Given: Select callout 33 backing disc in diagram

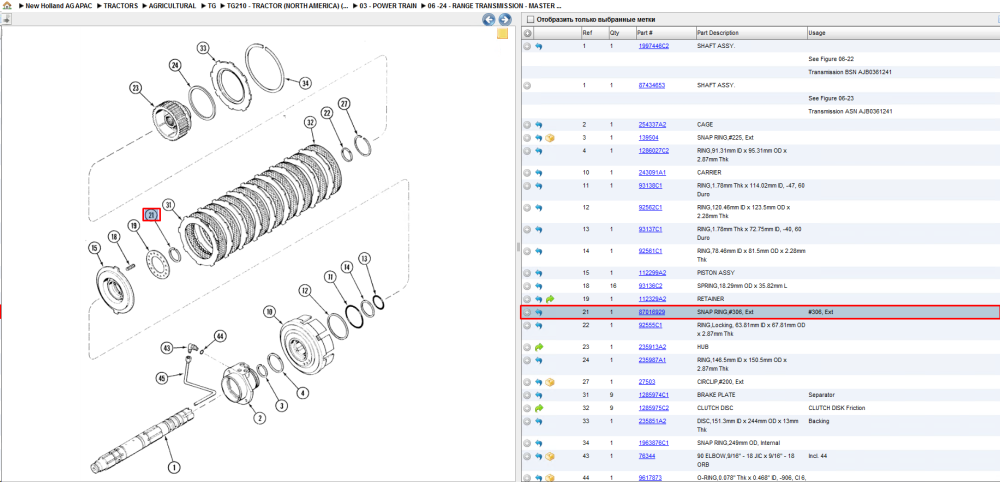Looking at the screenshot, I should (203, 48).
